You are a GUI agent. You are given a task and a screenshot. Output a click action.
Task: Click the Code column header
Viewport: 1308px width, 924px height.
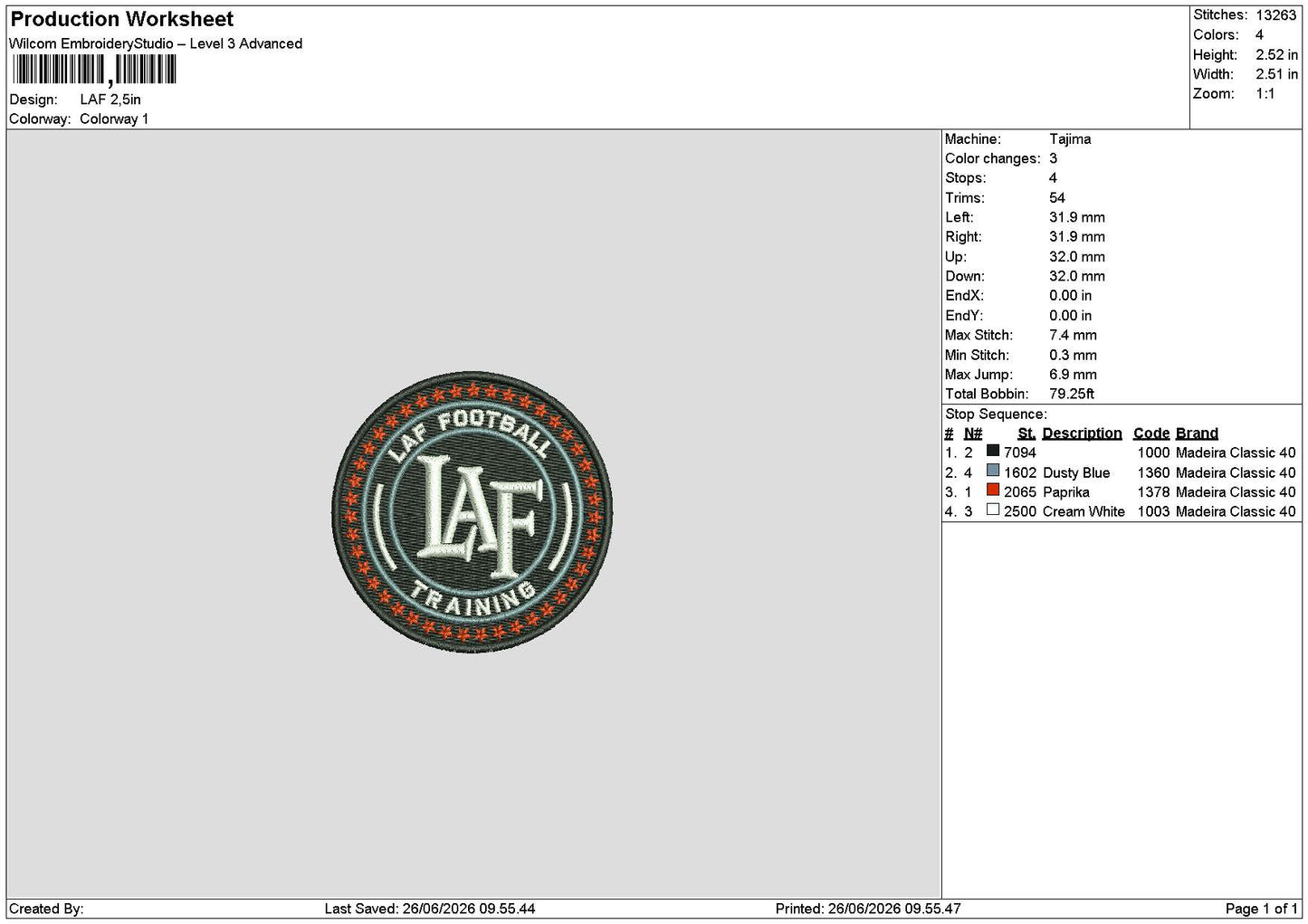[x=1151, y=433]
